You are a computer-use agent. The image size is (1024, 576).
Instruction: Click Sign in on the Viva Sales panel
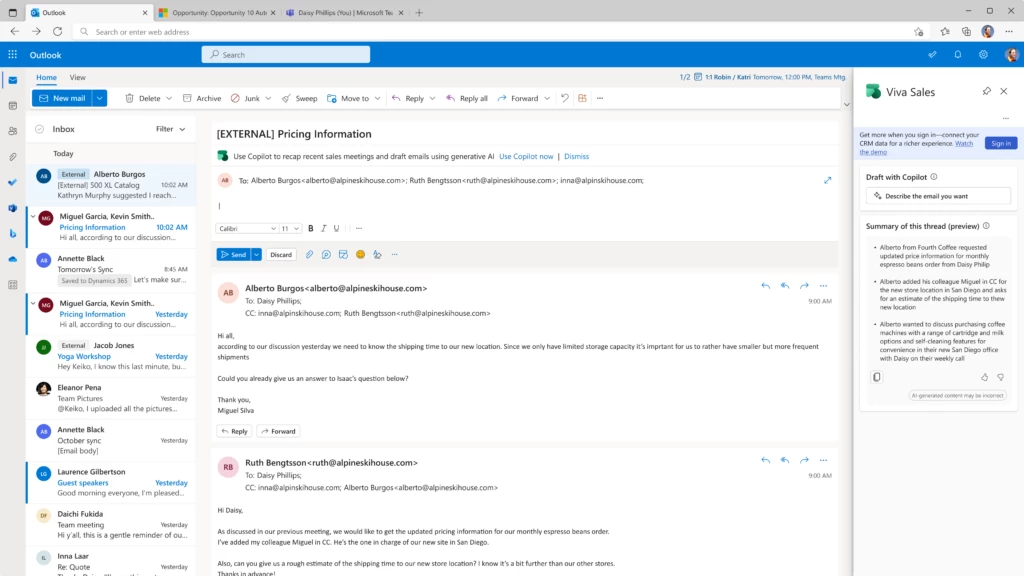(x=1000, y=143)
